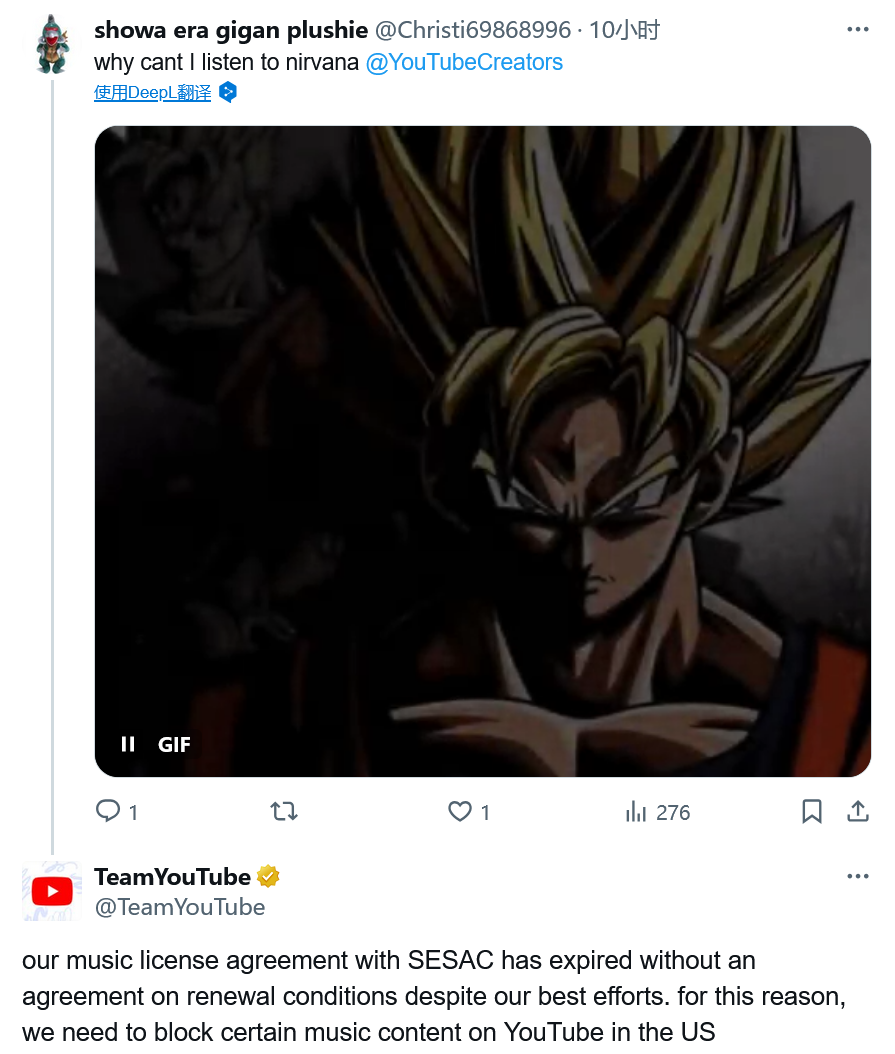Translate tweet using DeepL link
895x1054 pixels.
click(153, 92)
